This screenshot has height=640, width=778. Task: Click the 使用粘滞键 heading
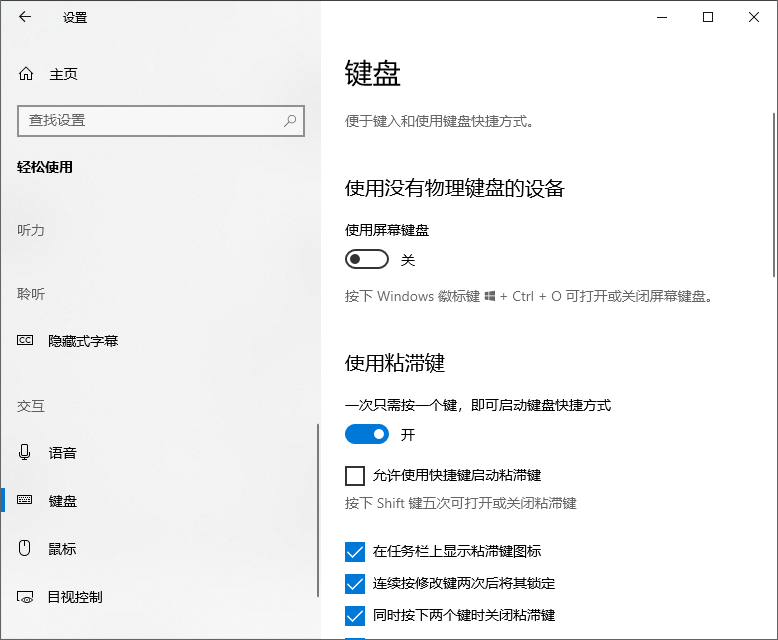click(x=394, y=363)
